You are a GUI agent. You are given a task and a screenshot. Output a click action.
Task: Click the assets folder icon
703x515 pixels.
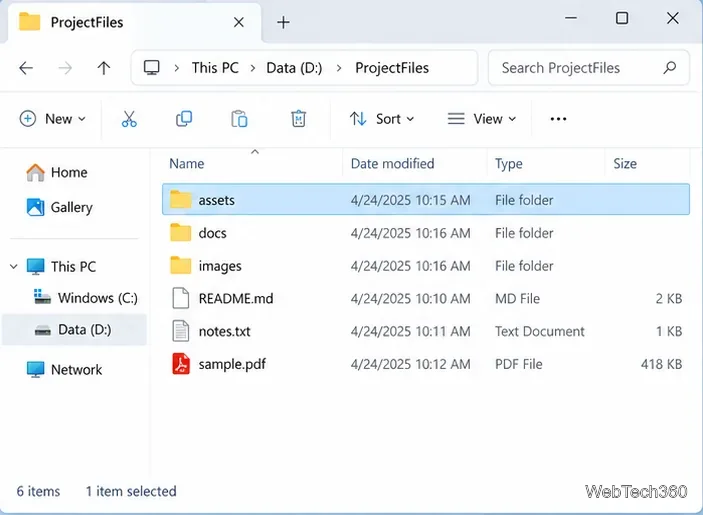coord(181,199)
